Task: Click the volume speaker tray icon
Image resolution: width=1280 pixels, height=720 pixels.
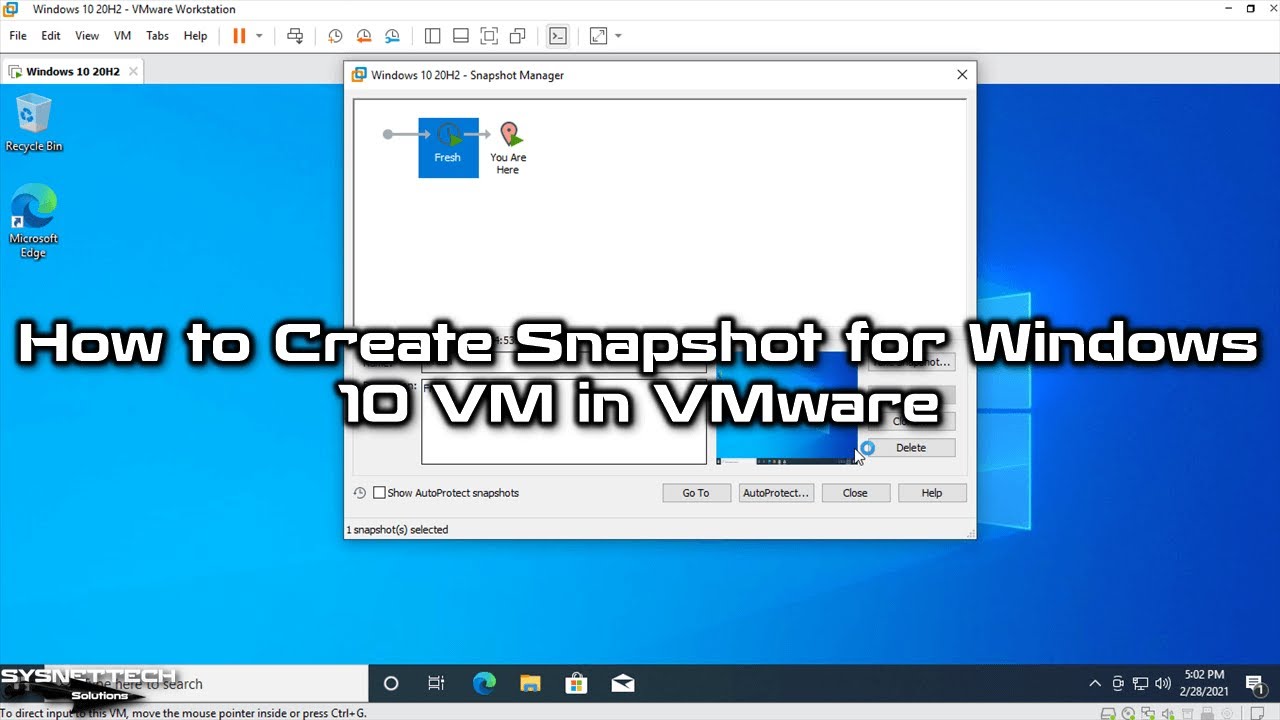Action: (1163, 684)
